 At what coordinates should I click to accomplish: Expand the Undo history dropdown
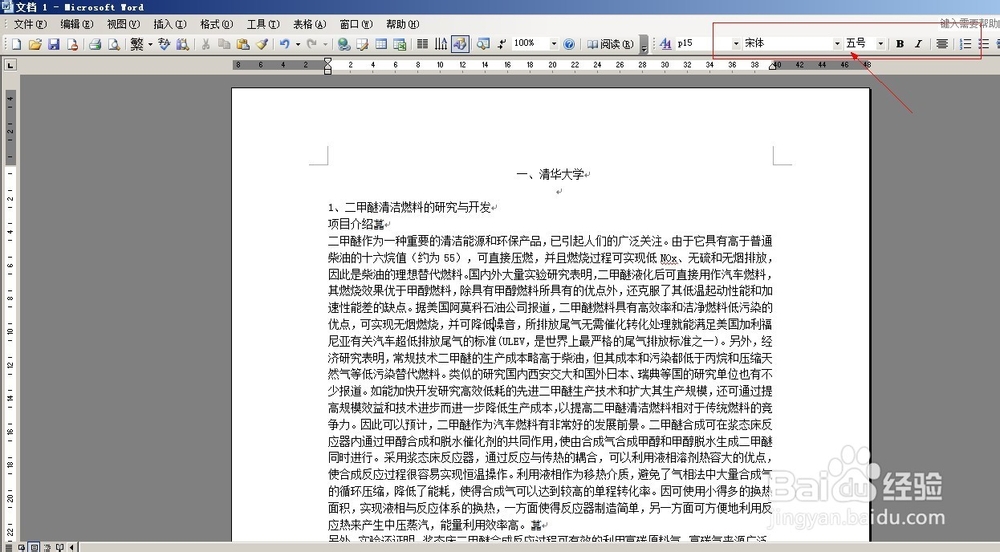click(297, 44)
